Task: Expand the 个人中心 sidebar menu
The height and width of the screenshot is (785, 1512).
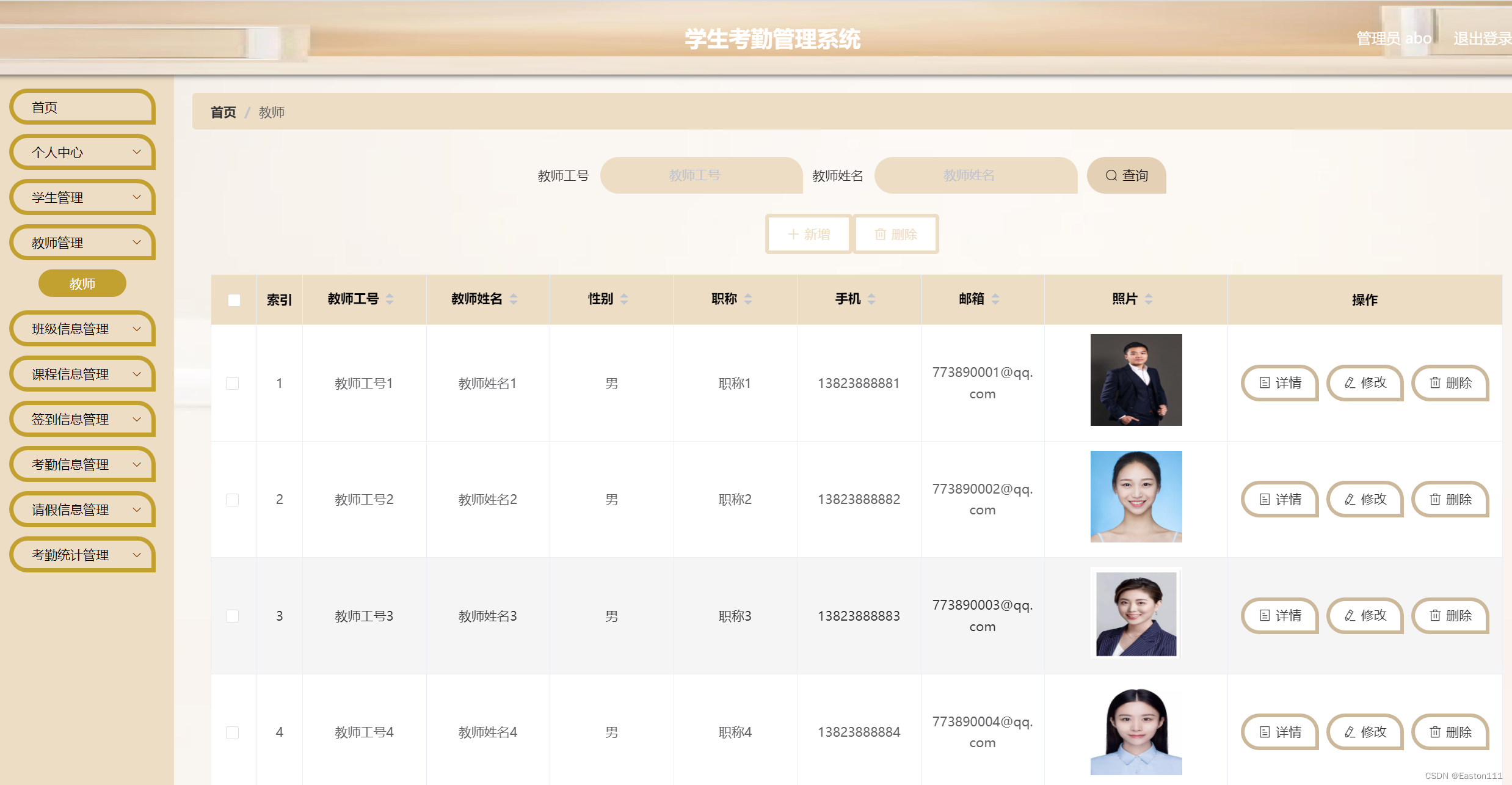Action: [x=82, y=152]
